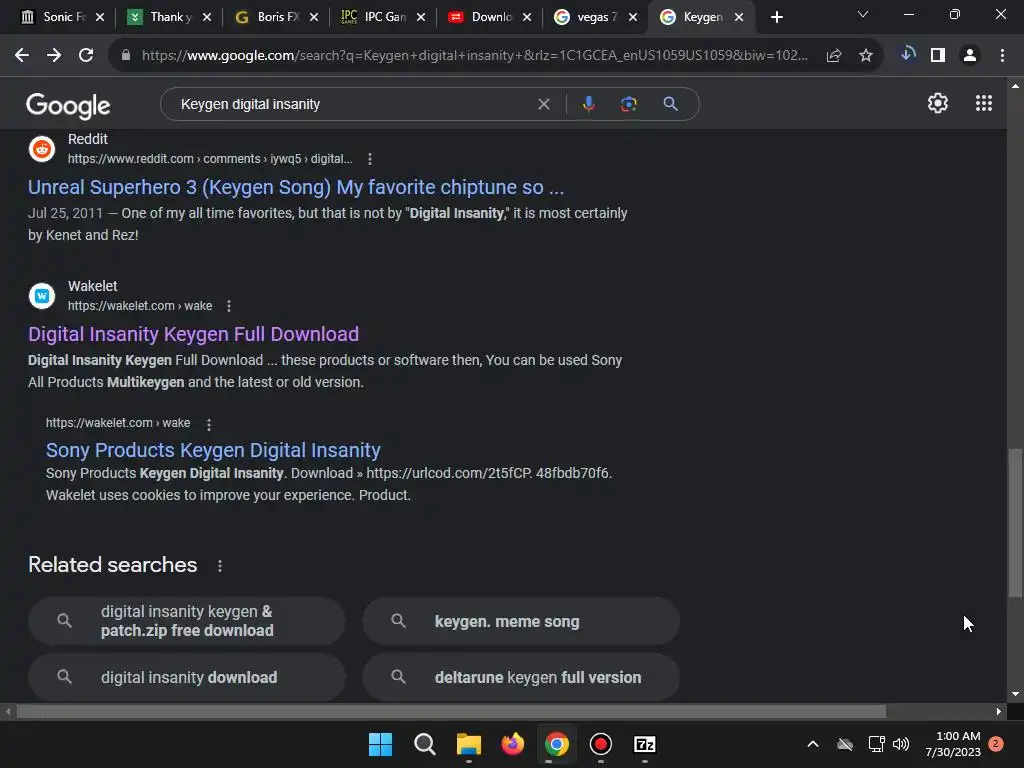Share this page via share icon
This screenshot has height=768, width=1024.
833,56
